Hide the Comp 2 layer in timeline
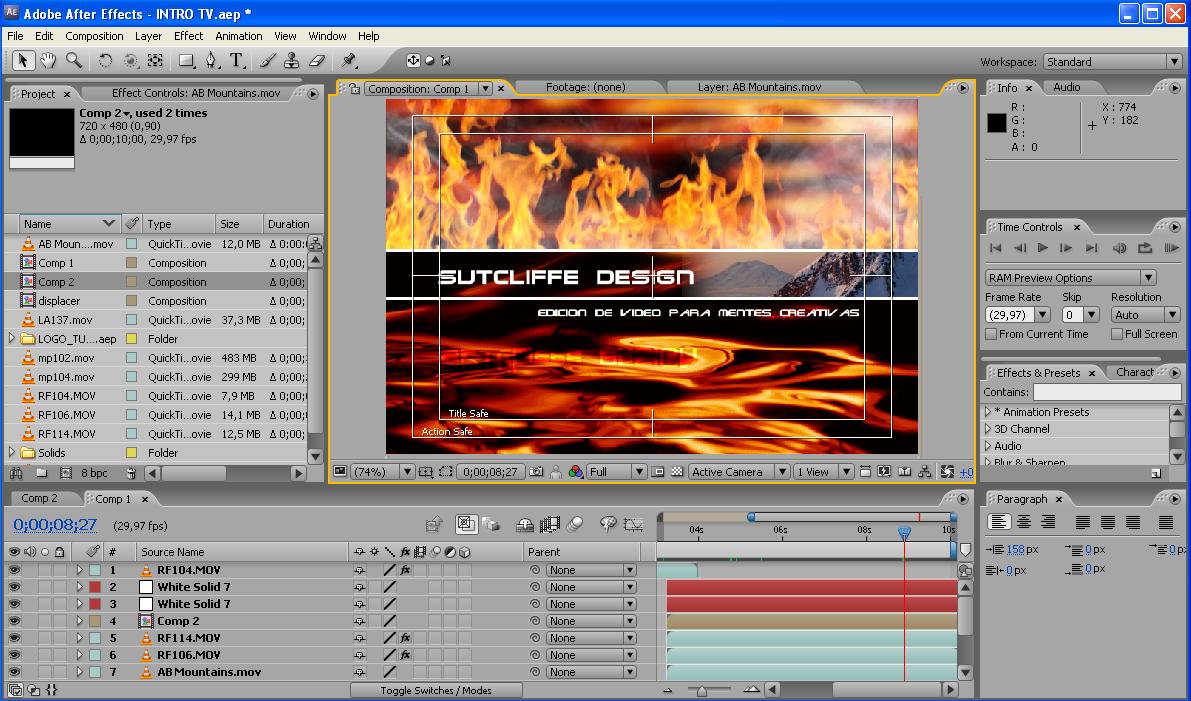The width and height of the screenshot is (1191, 701). click(x=14, y=620)
